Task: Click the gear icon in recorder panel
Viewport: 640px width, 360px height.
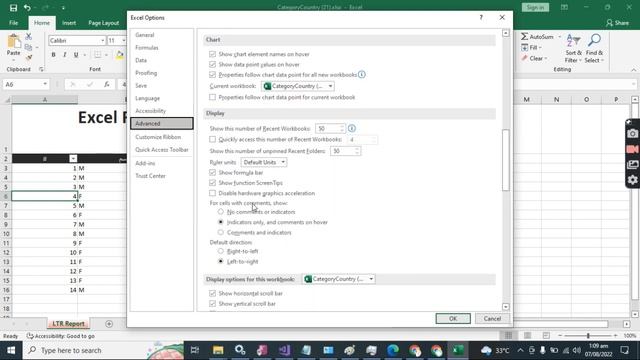Action: tap(632, 180)
